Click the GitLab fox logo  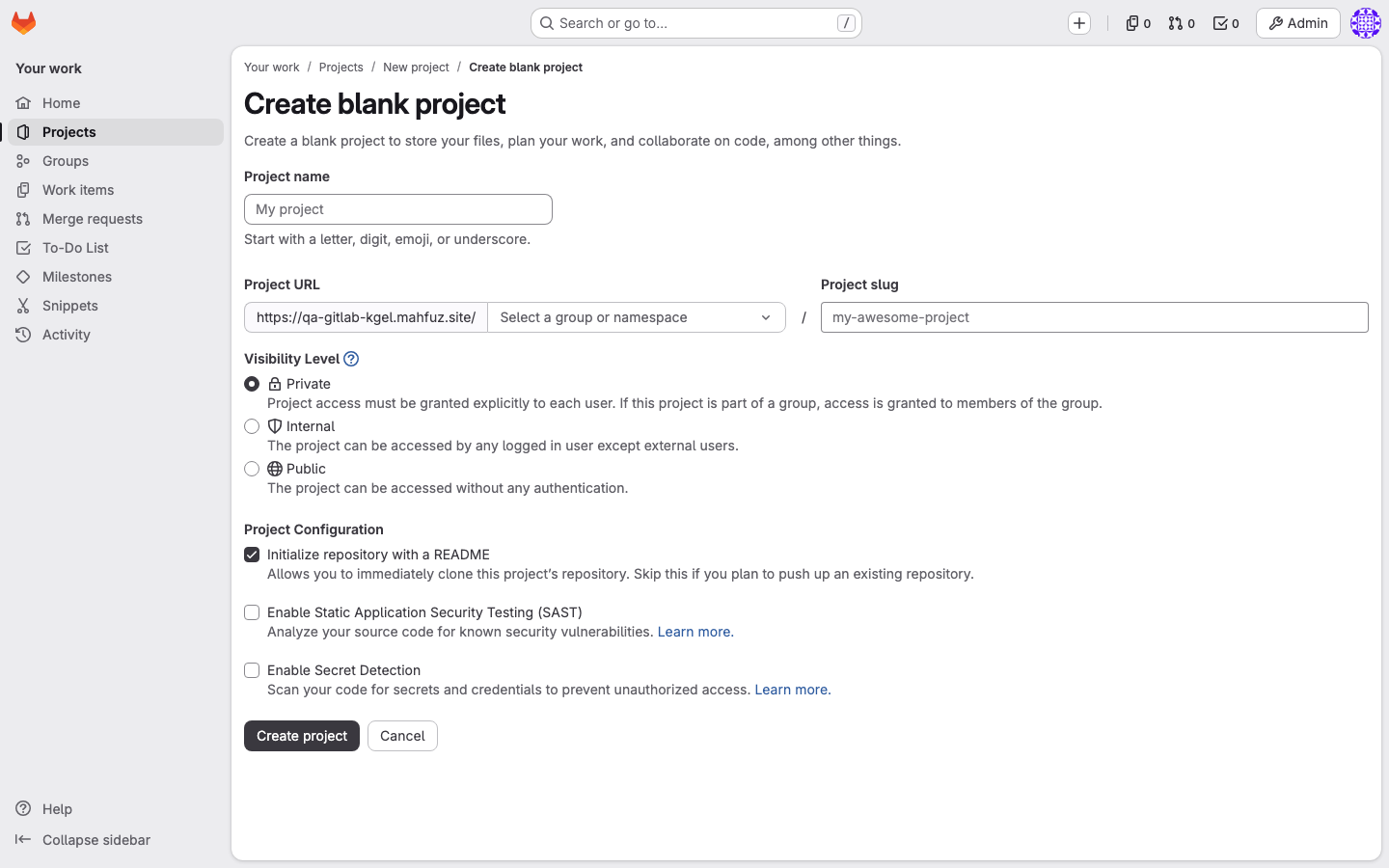point(23,23)
